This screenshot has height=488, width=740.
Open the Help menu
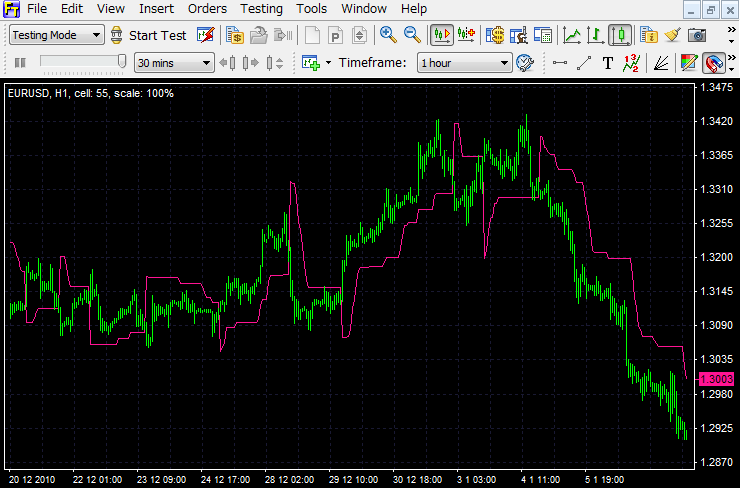point(414,8)
